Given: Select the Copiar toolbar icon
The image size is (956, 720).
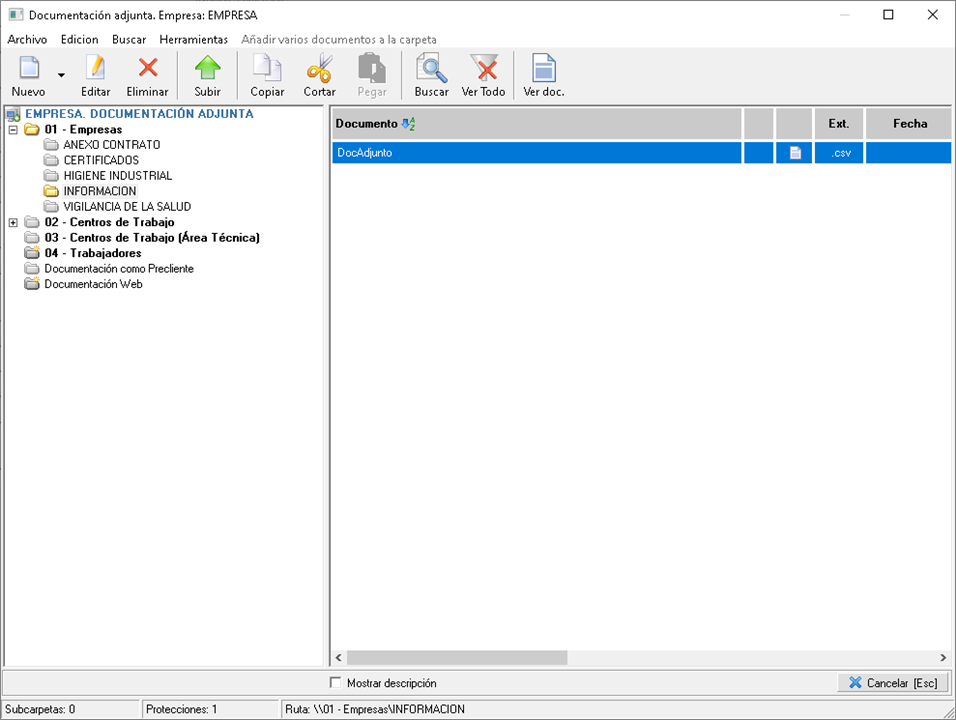Looking at the screenshot, I should click(267, 69).
